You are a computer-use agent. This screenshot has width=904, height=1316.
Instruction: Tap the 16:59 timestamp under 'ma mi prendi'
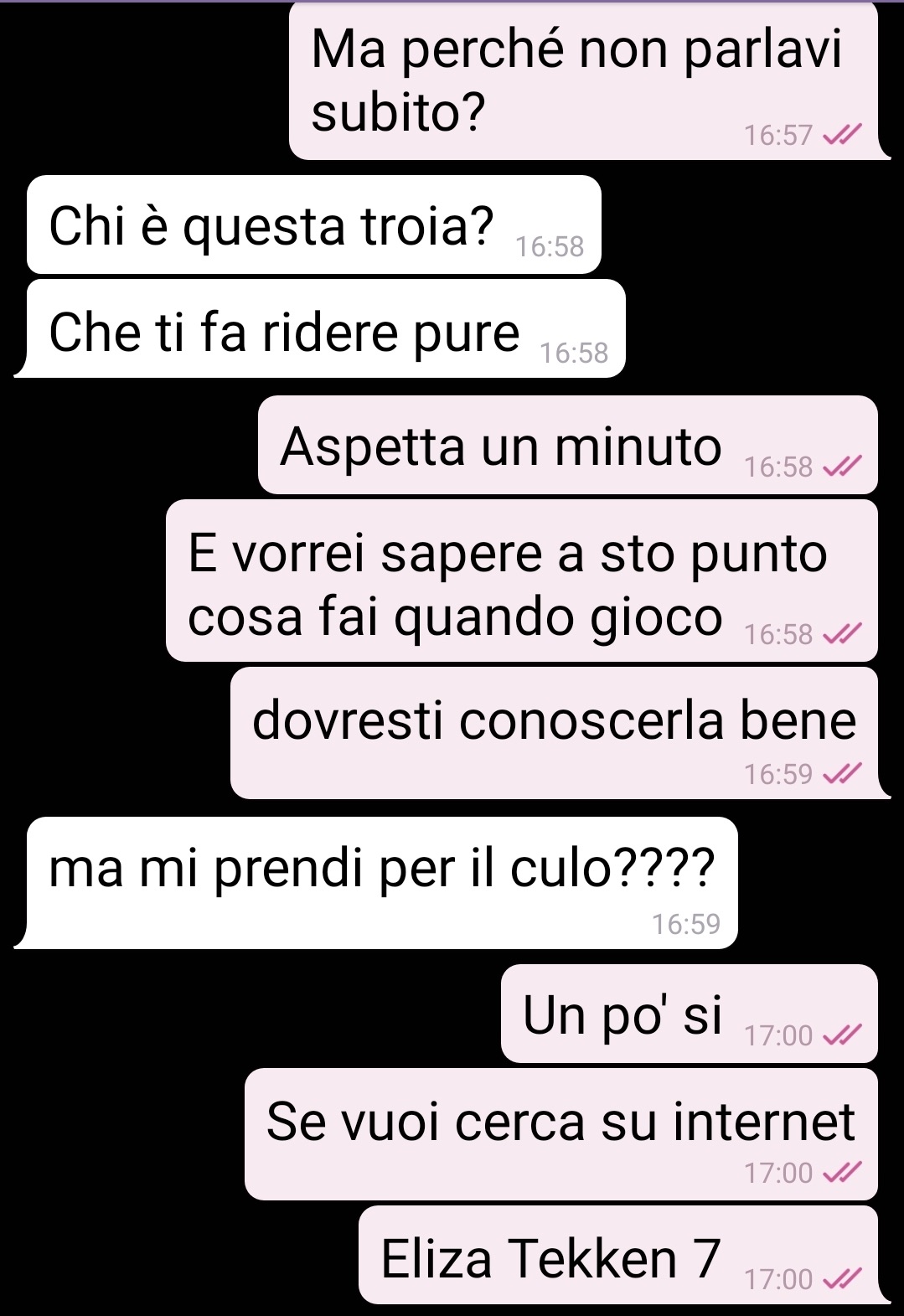click(x=686, y=923)
